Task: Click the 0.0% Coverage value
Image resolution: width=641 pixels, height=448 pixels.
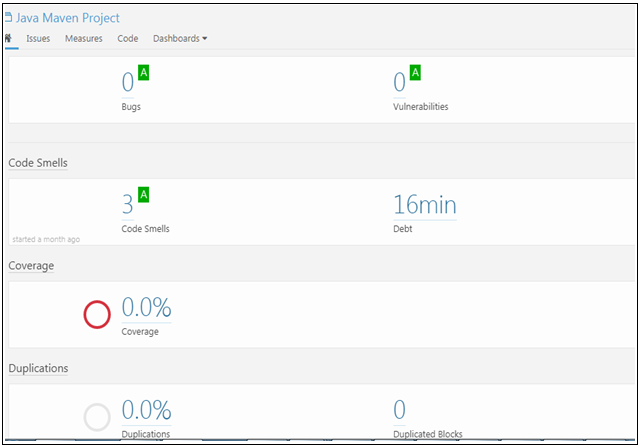Action: coord(146,308)
